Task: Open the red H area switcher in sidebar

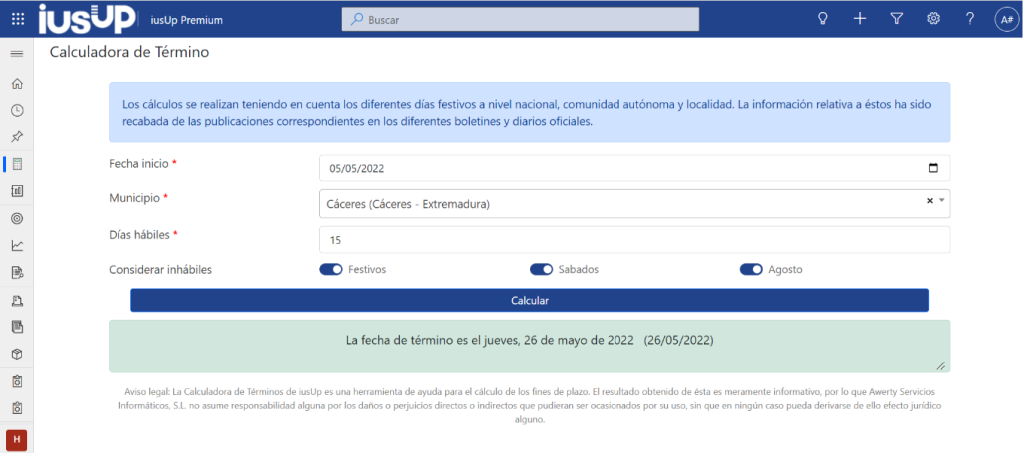Action: point(17,440)
